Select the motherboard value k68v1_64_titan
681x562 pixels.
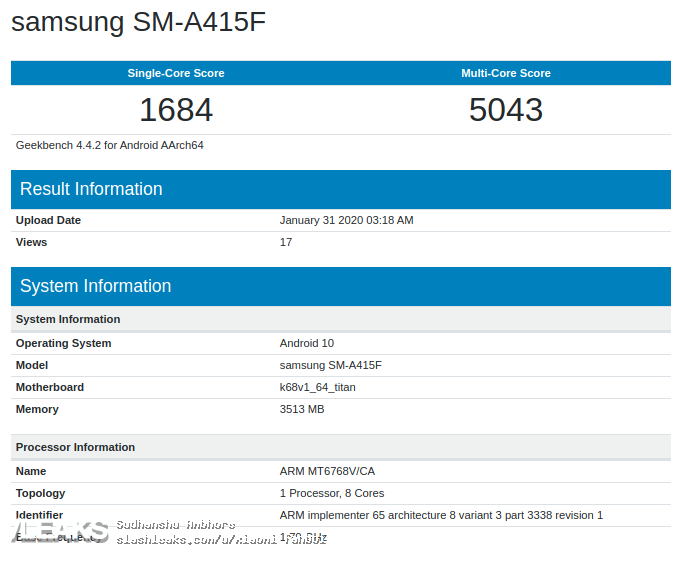[x=317, y=387]
